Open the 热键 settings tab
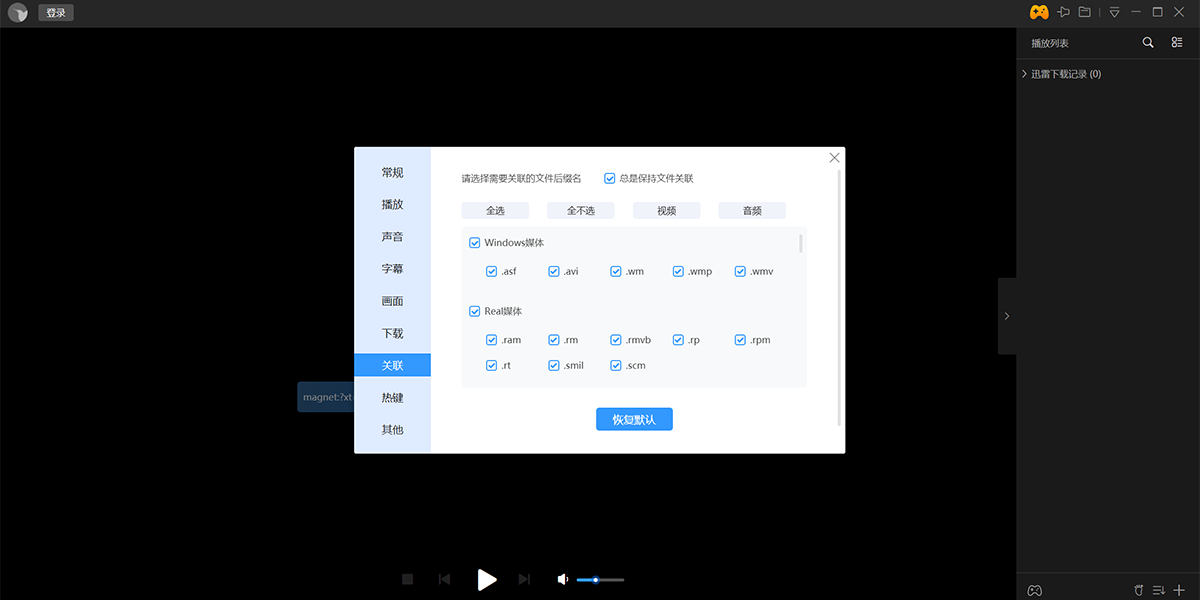 pyautogui.click(x=392, y=398)
